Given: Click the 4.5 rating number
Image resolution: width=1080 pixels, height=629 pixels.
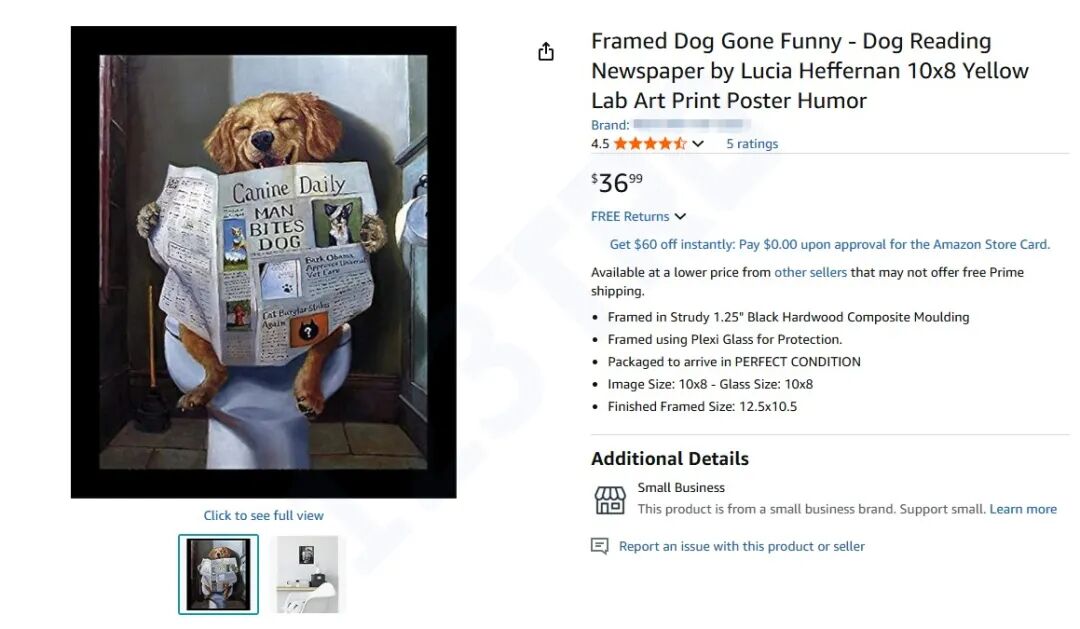Looking at the screenshot, I should click(600, 144).
